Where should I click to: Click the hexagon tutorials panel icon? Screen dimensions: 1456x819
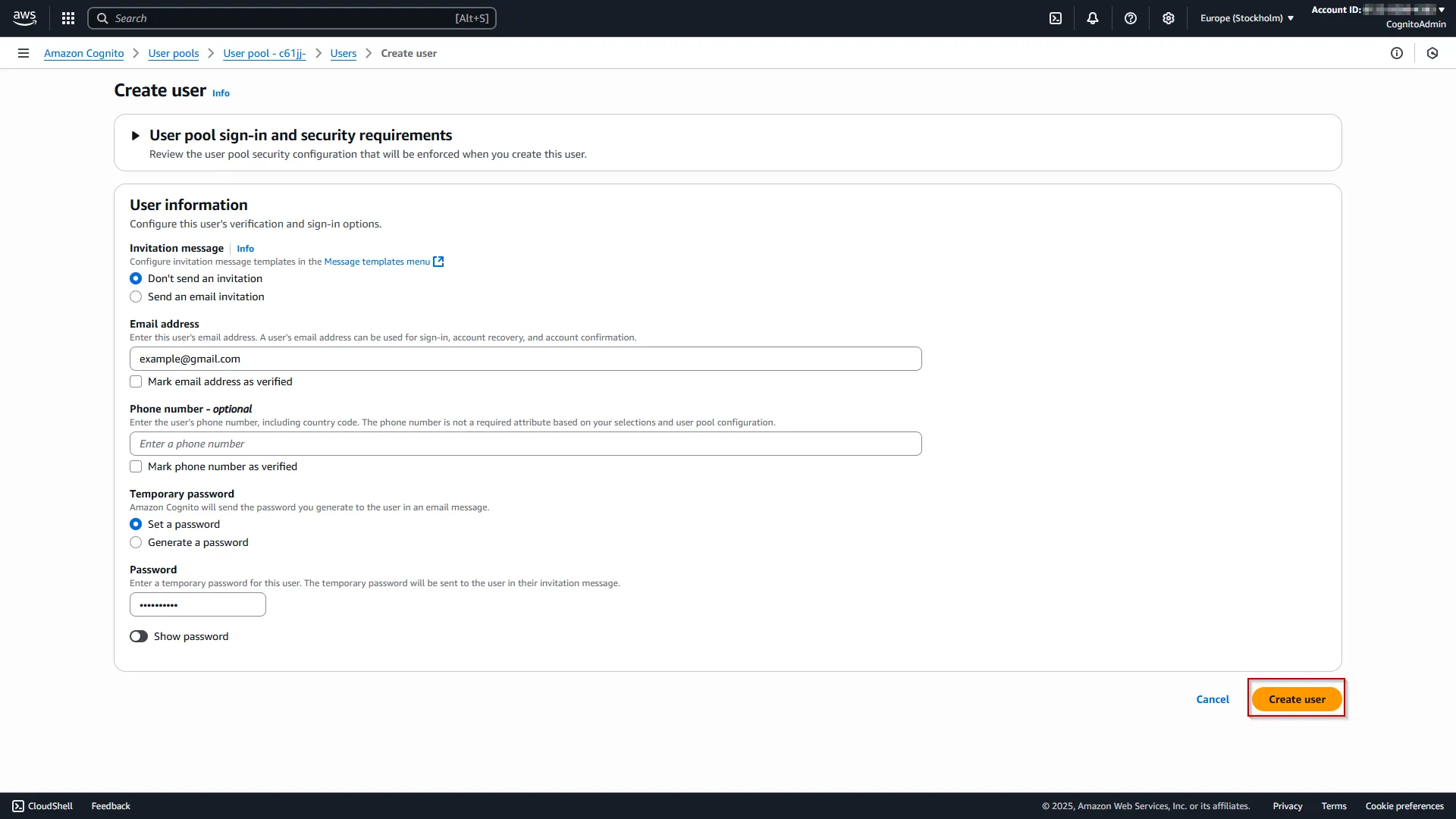click(x=1432, y=53)
